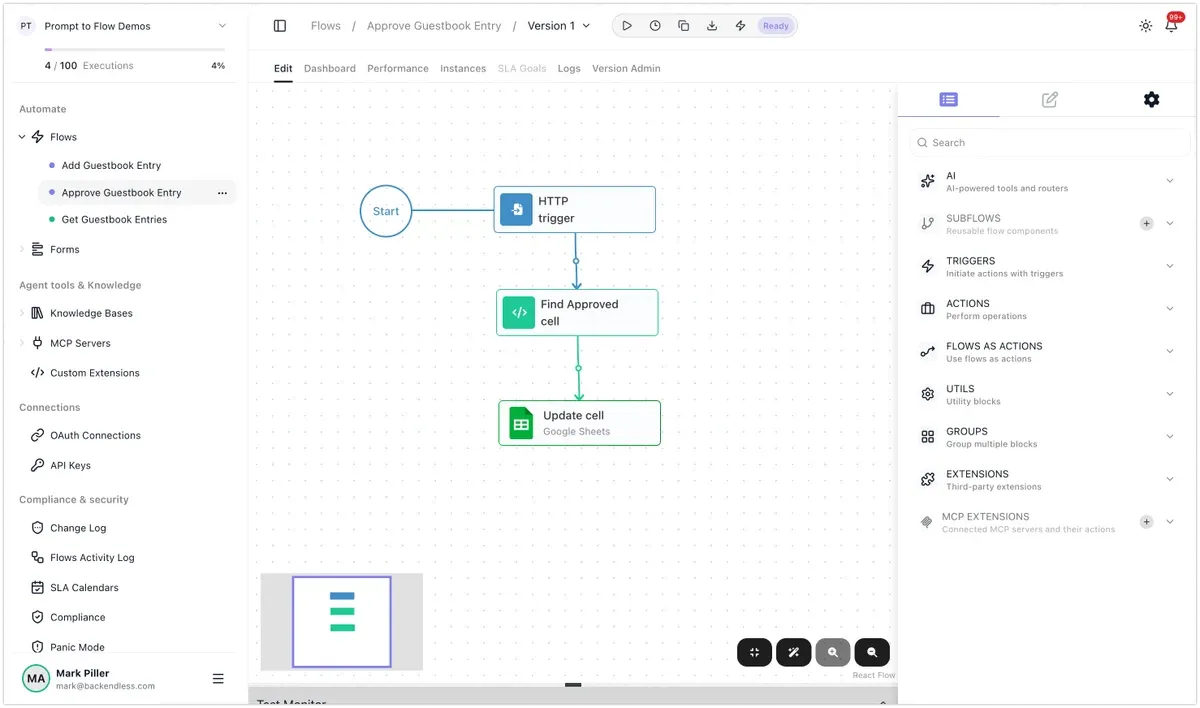This screenshot has width=1200, height=708.
Task: Expand the Forms tree item
Action: [22, 250]
